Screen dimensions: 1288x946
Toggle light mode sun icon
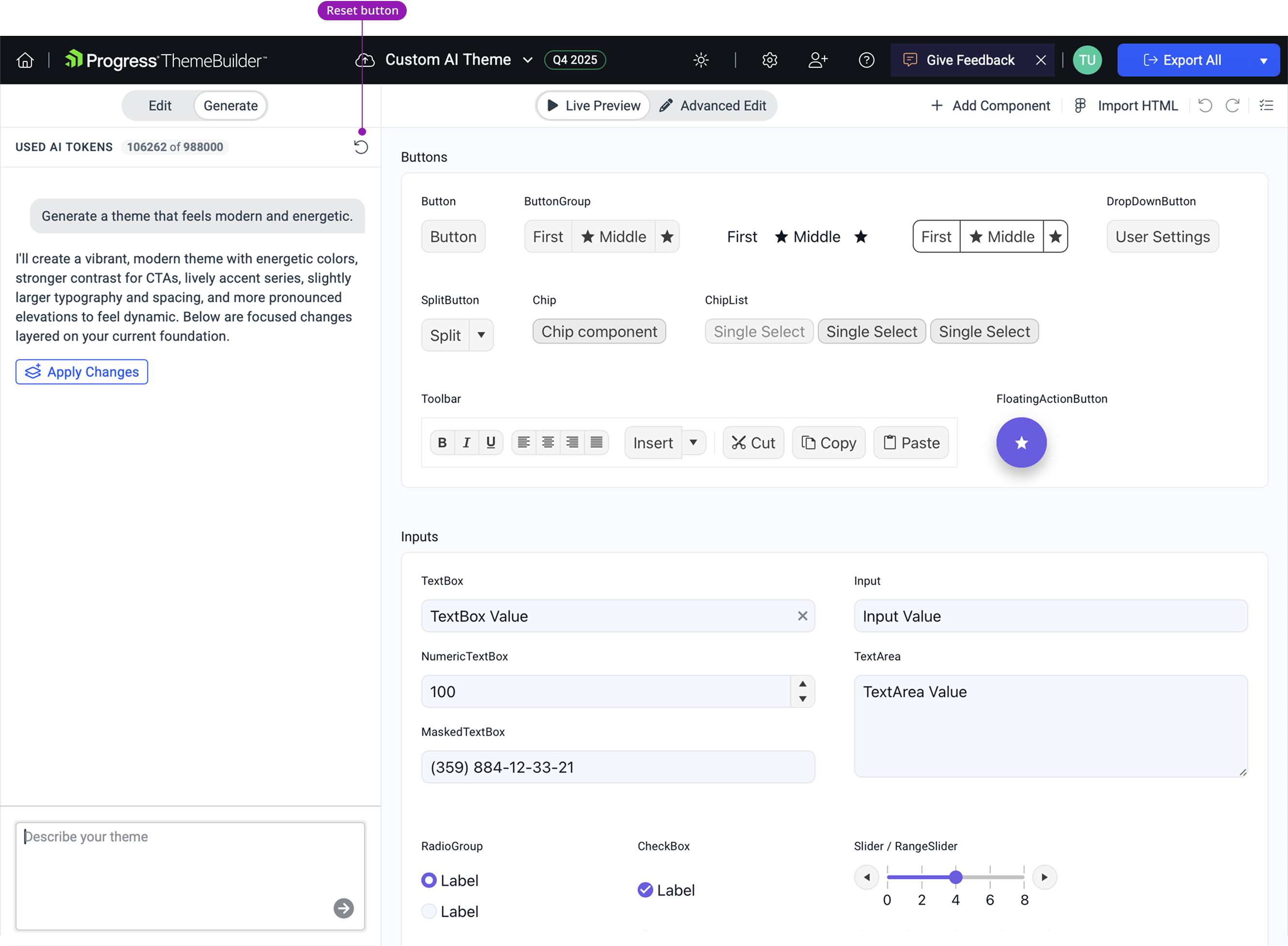(x=701, y=60)
